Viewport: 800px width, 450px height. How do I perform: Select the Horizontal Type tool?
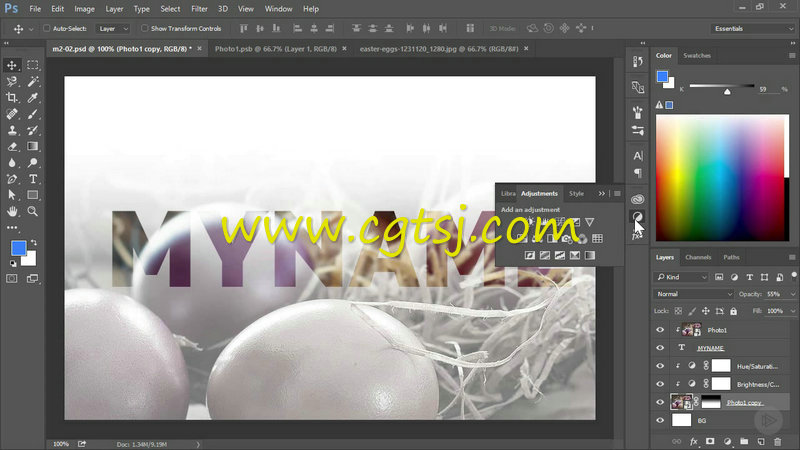pos(33,179)
